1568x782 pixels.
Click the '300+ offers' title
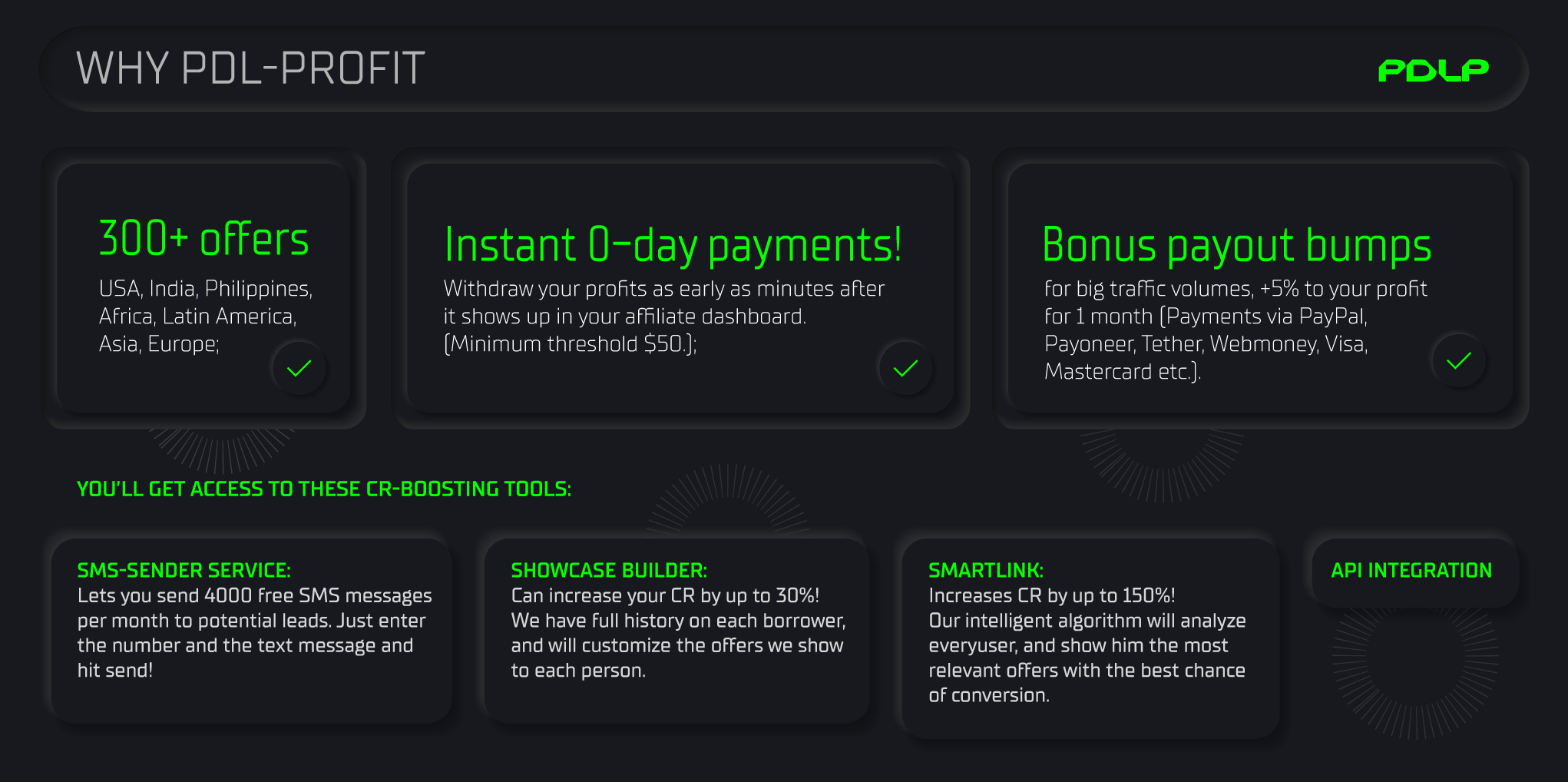tap(203, 238)
